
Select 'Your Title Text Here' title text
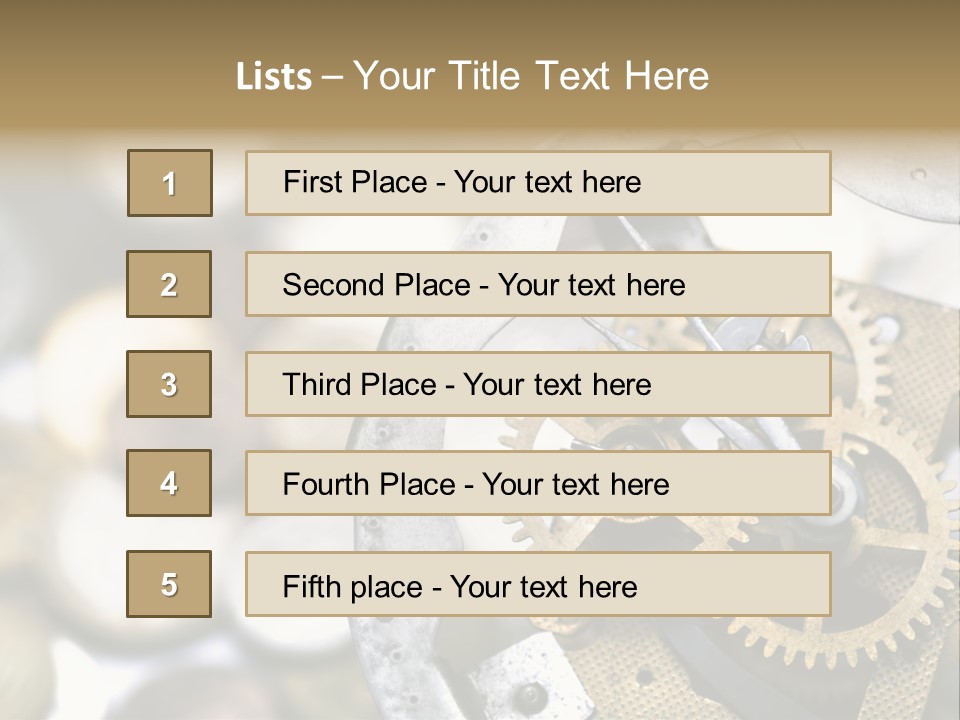[x=531, y=76]
